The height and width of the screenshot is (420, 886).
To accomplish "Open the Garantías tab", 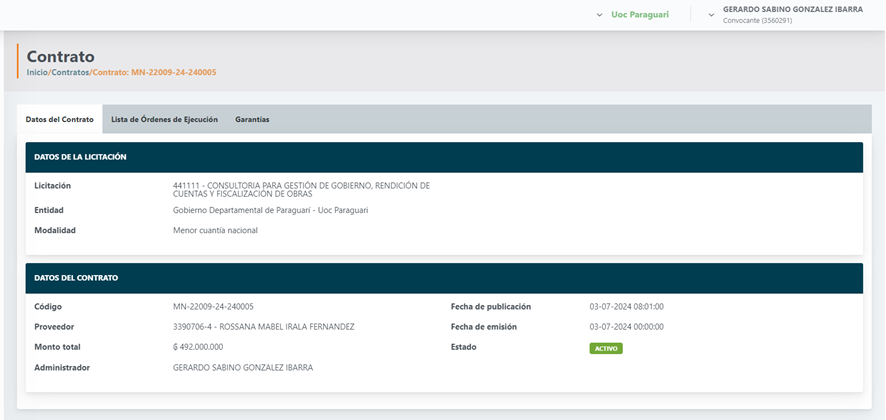I will pos(252,119).
